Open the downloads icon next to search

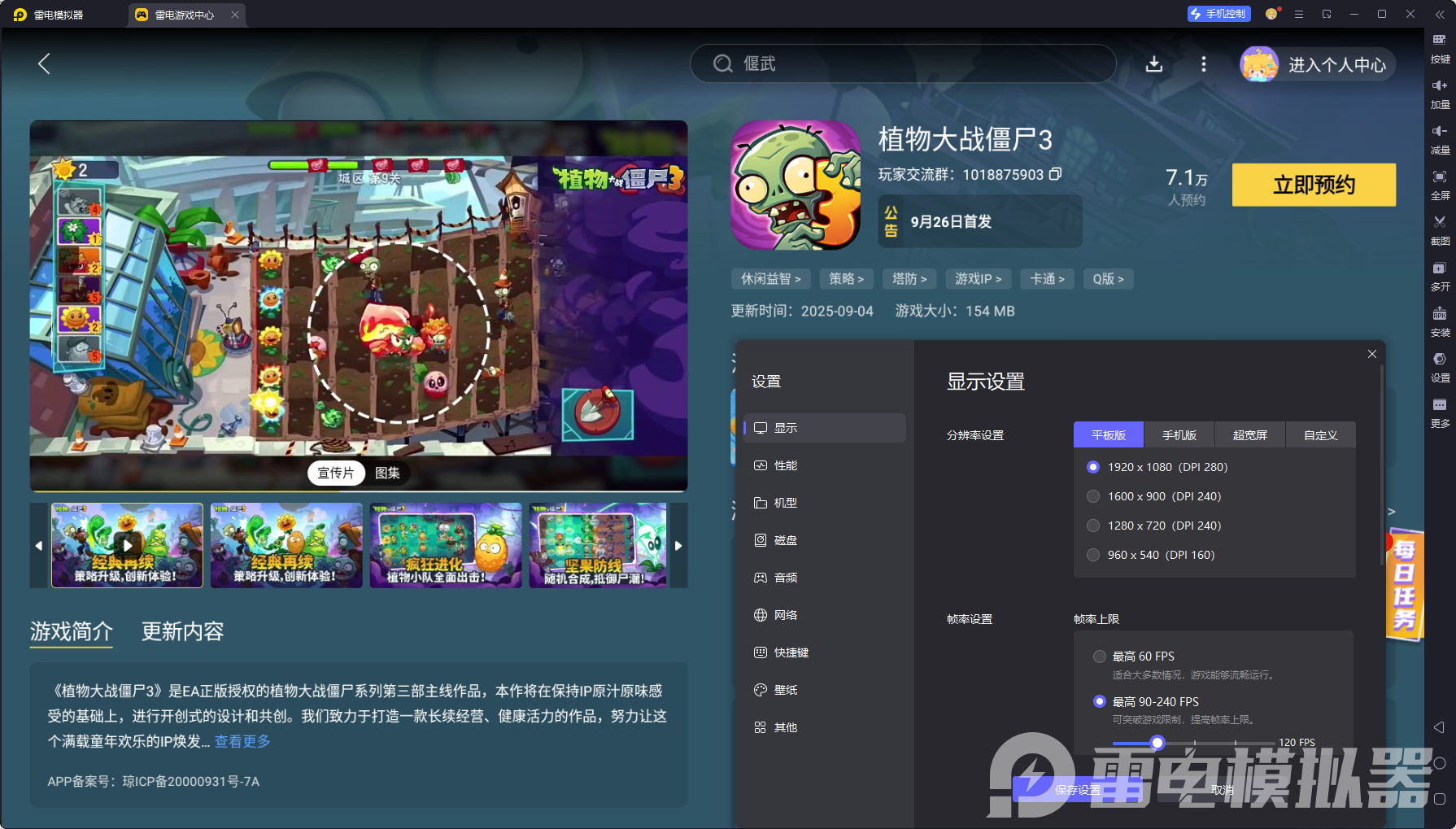point(1154,63)
